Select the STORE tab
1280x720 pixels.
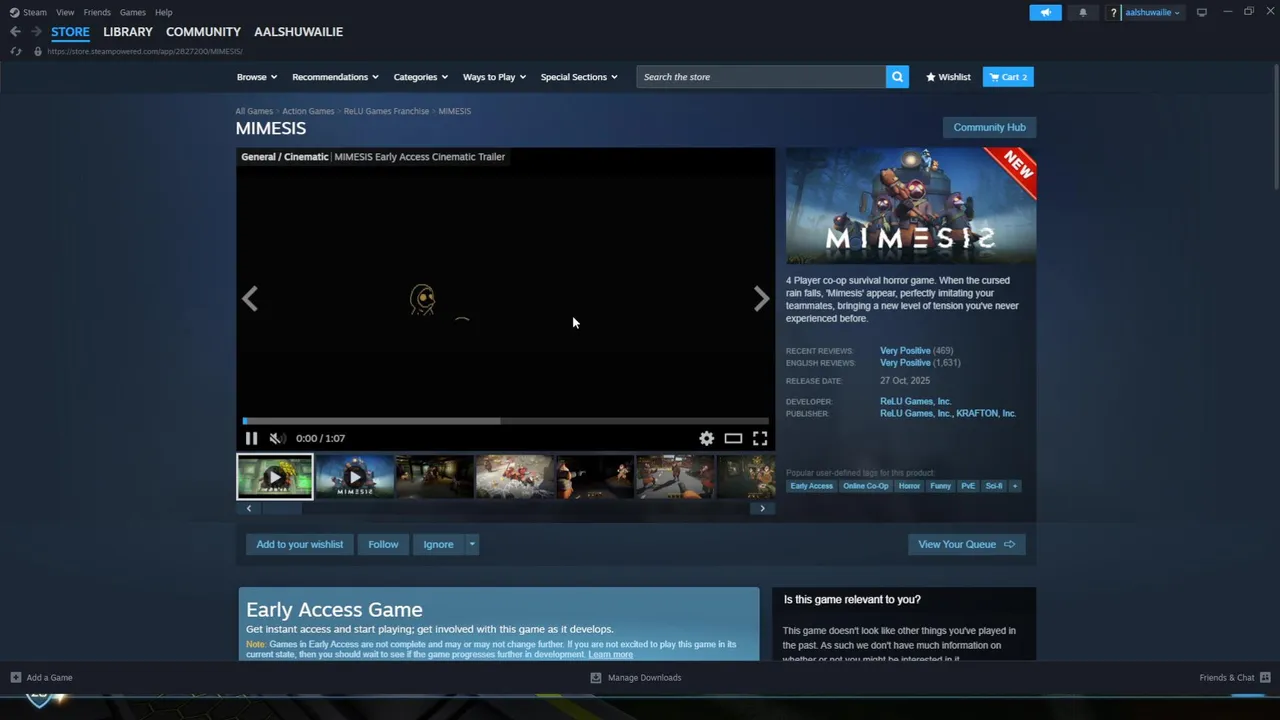pyautogui.click(x=70, y=32)
